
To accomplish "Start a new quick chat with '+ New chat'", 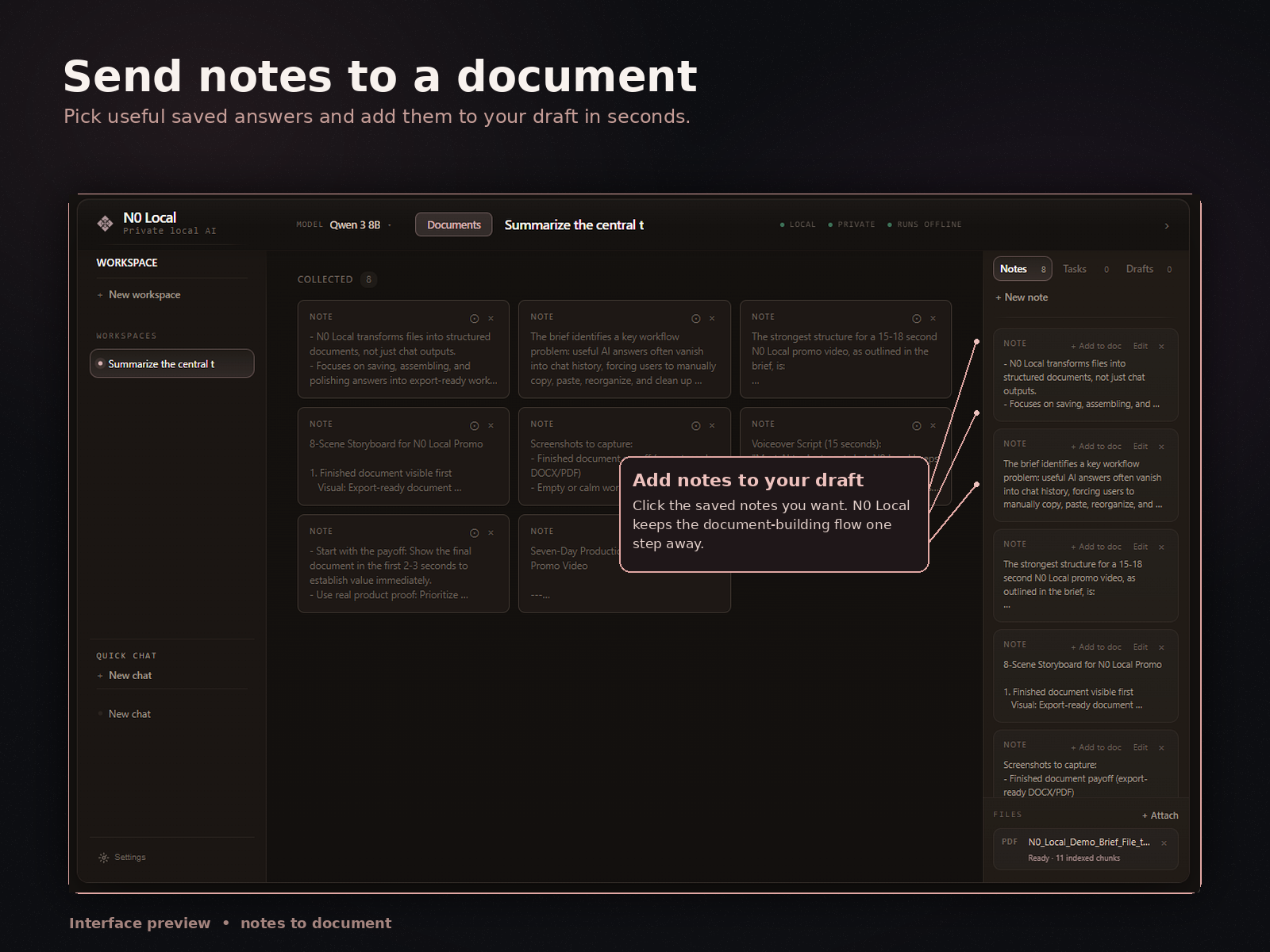I will [x=125, y=675].
